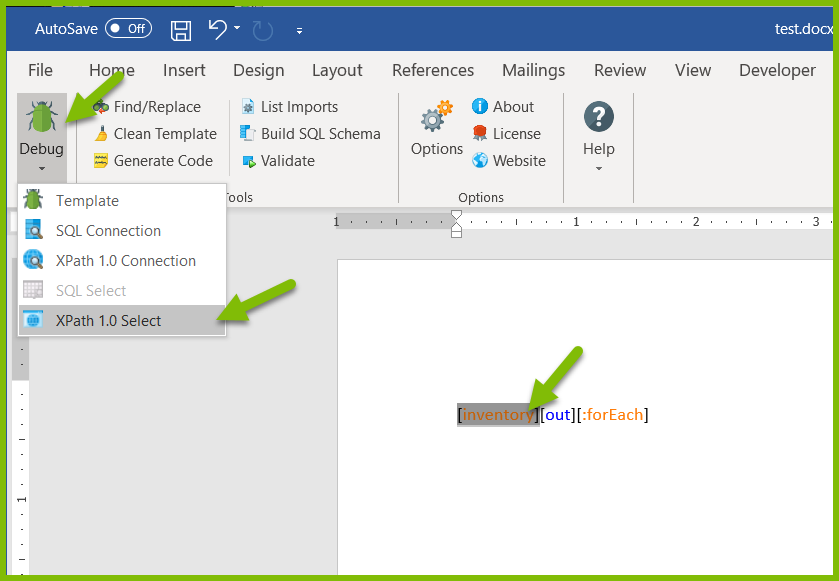
Task: Select XPath 1.0 Select menu entry
Action: [x=122, y=320]
